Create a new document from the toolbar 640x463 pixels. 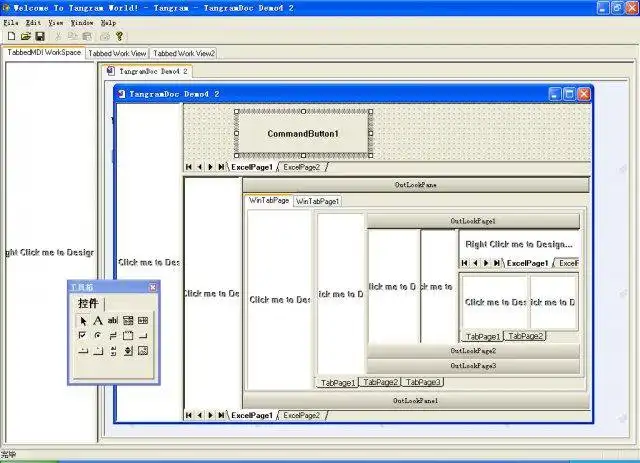click(11, 36)
